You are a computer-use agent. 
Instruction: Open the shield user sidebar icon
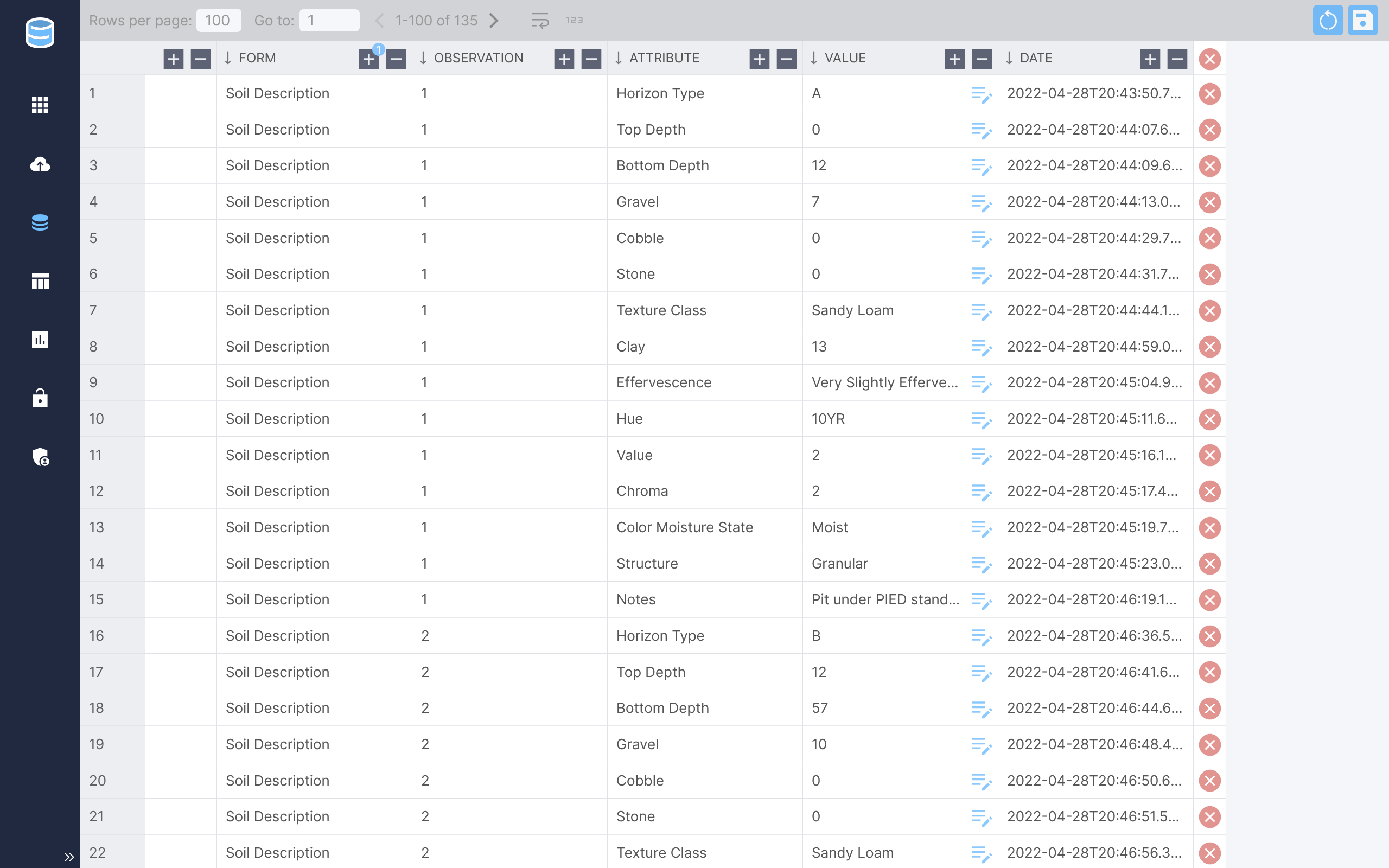coord(40,457)
